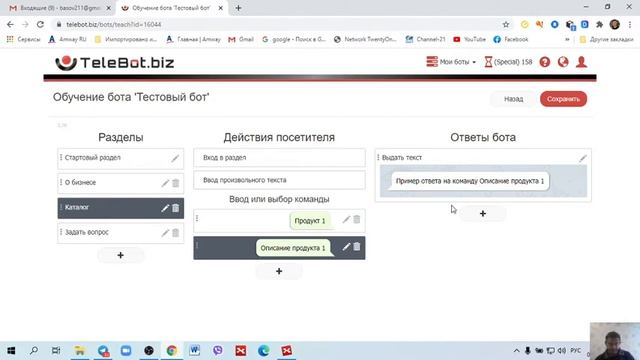Bookmark this page with the star icon
Screen dimensions: 640x360
click(x=506, y=24)
